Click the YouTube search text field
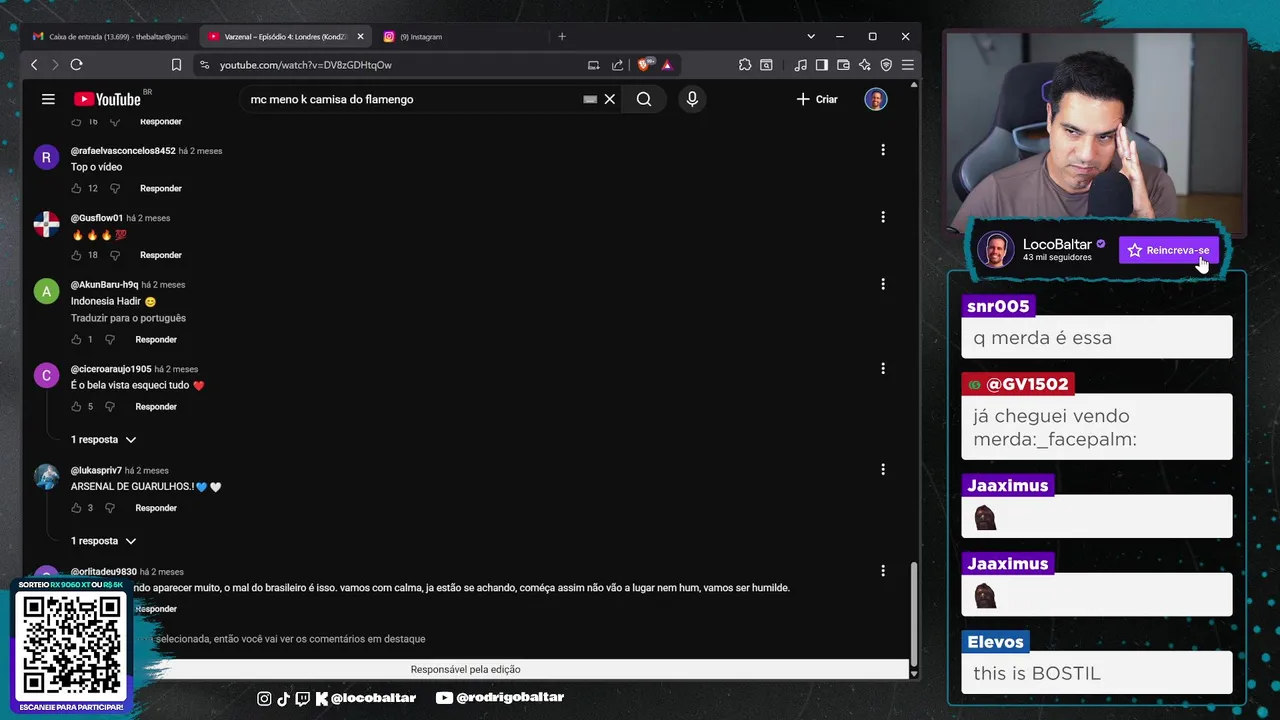 tap(415, 99)
